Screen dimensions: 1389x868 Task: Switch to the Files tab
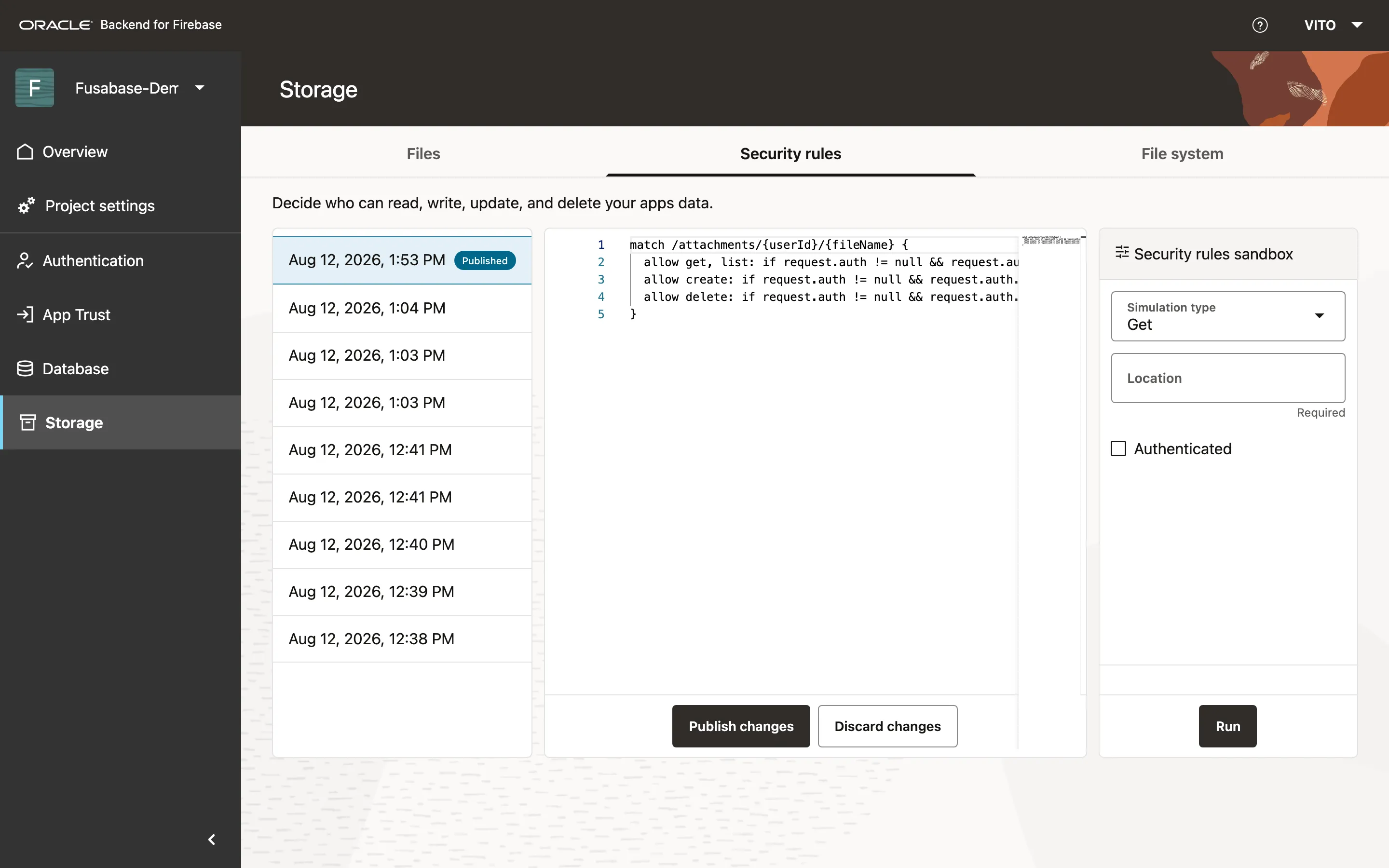(423, 154)
